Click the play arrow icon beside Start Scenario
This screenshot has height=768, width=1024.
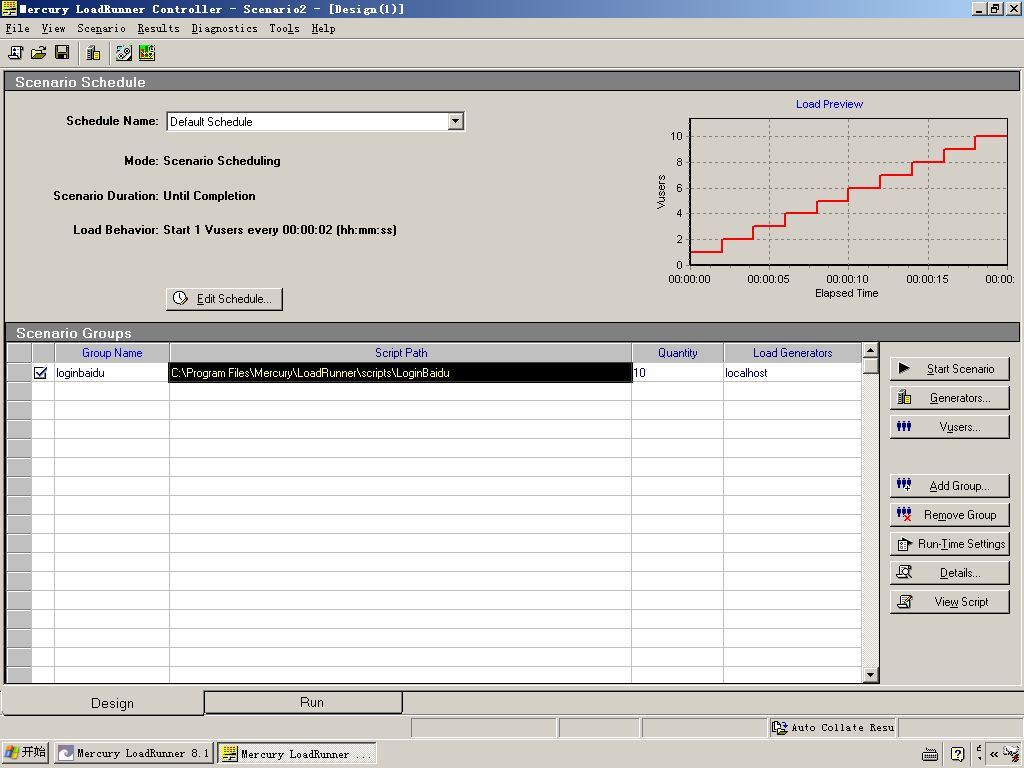[904, 368]
